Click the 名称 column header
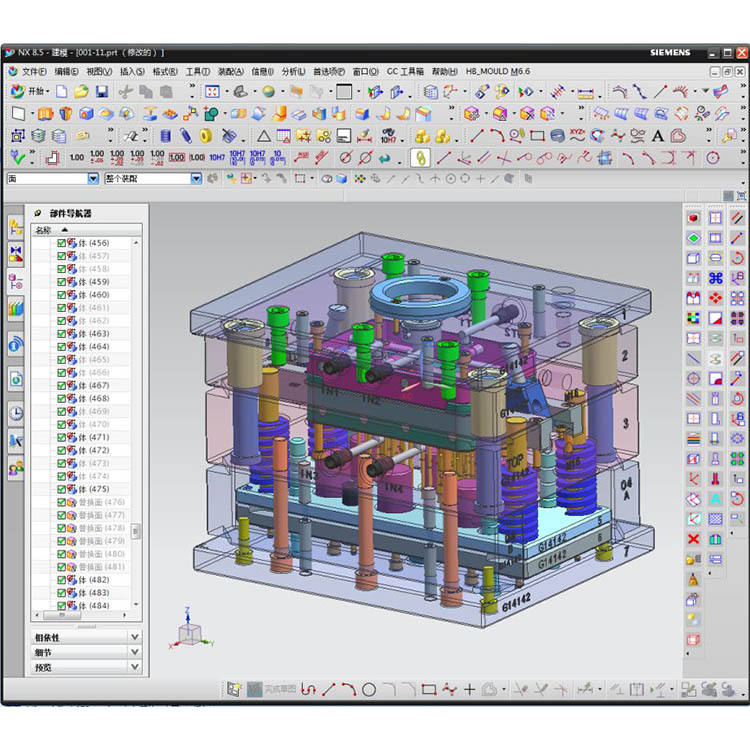 click(44, 229)
